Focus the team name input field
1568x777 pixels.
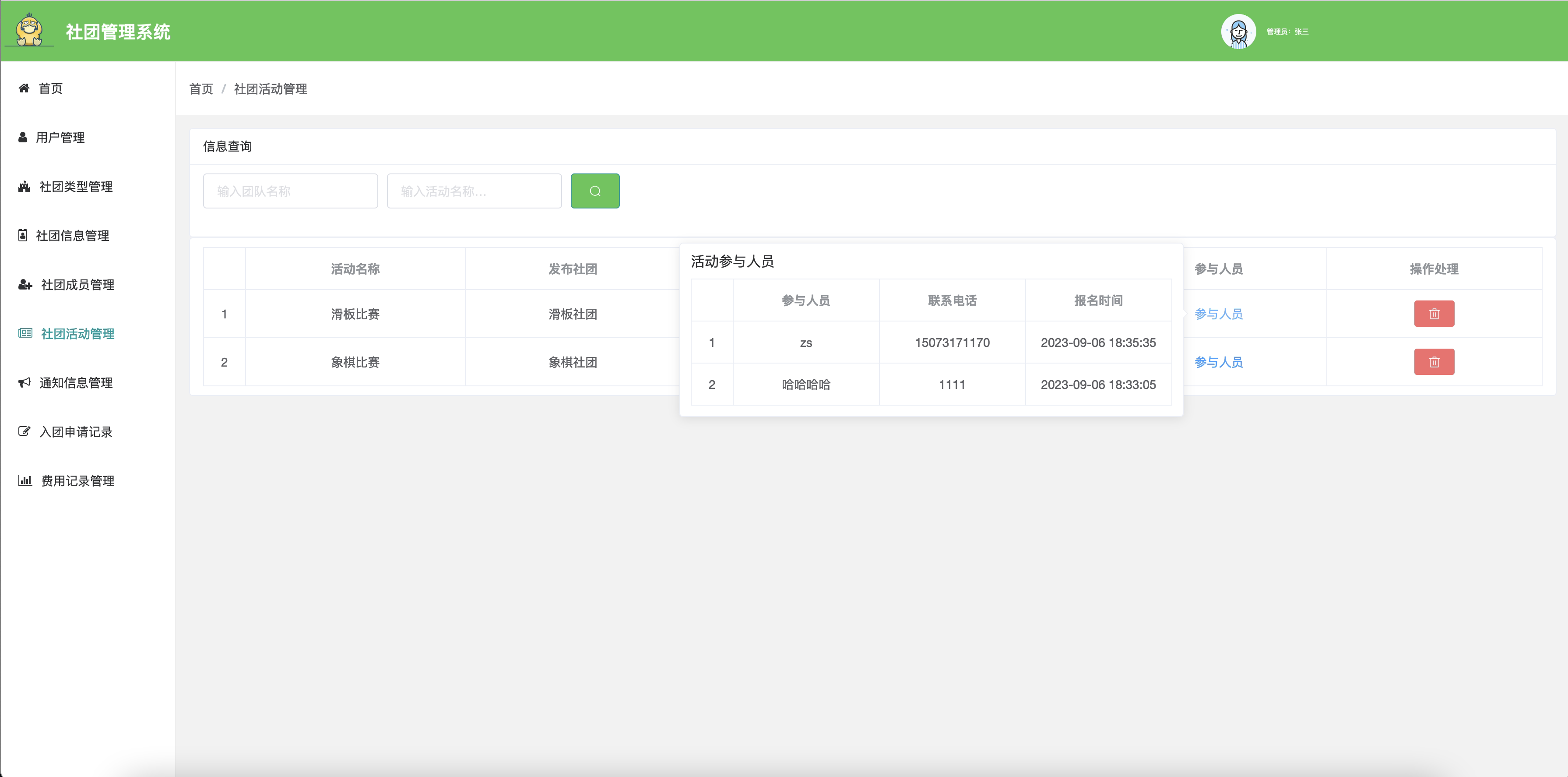(290, 191)
